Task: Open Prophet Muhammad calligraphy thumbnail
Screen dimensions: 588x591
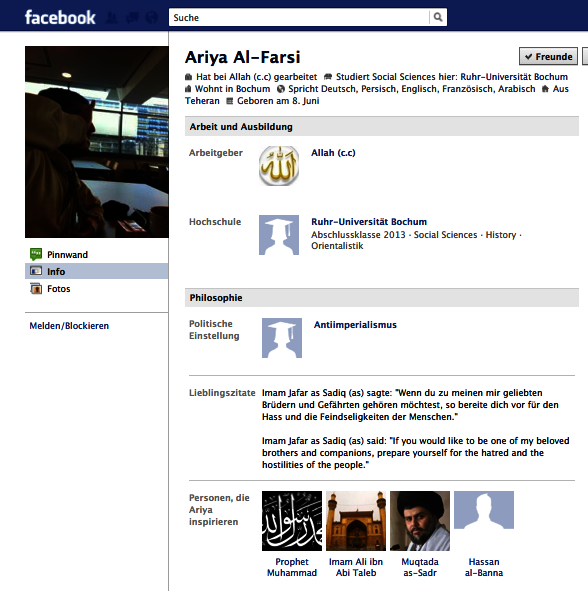Action: [292, 521]
